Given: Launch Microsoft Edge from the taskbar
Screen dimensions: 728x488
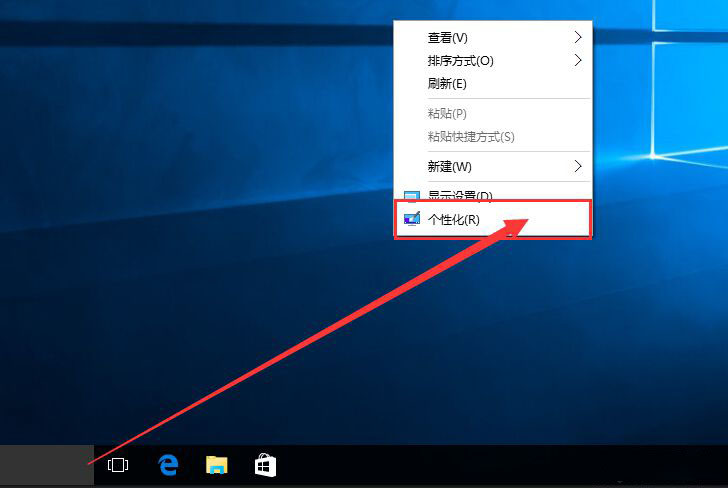Looking at the screenshot, I should (x=168, y=465).
